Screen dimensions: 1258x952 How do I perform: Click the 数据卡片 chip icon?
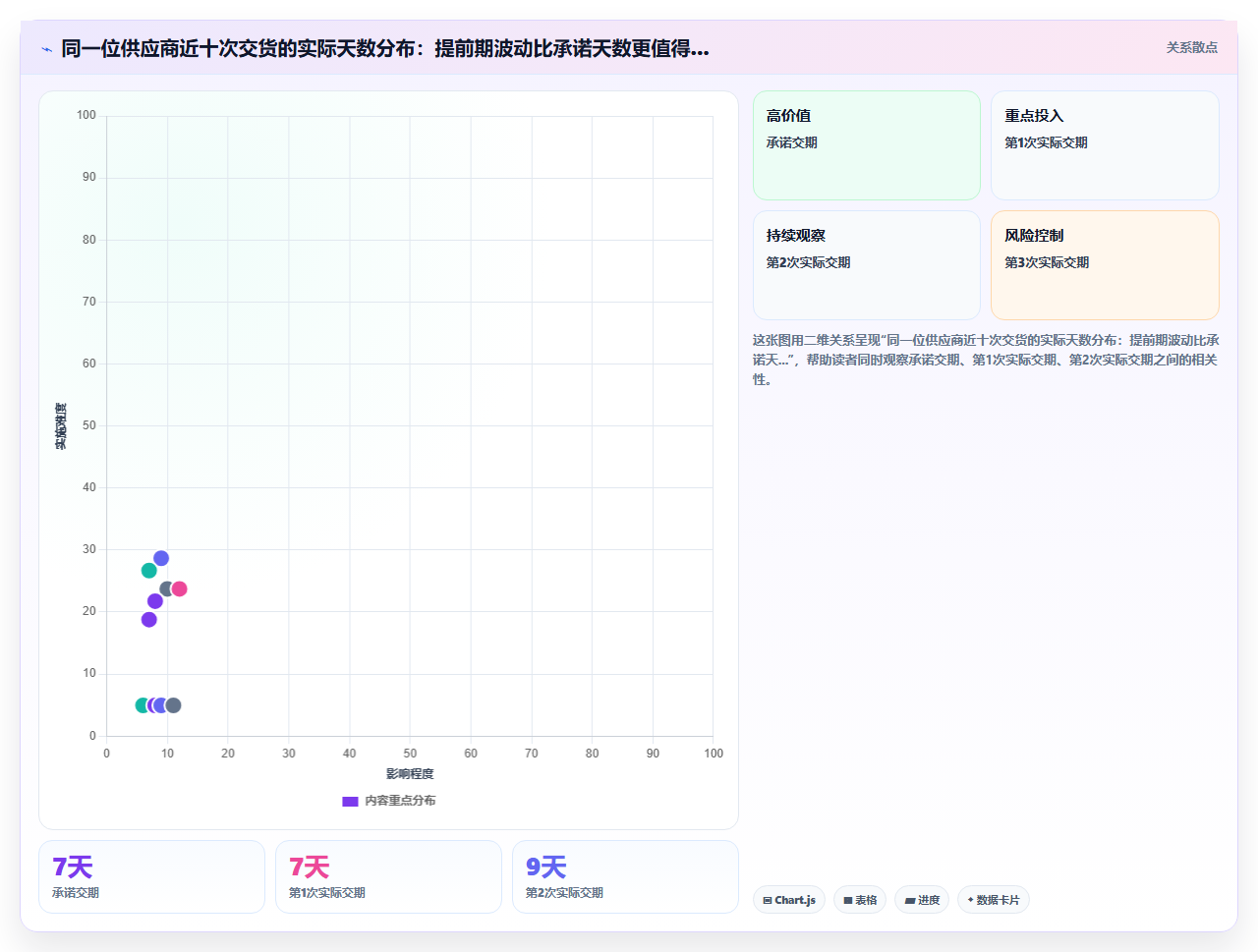(x=970, y=900)
